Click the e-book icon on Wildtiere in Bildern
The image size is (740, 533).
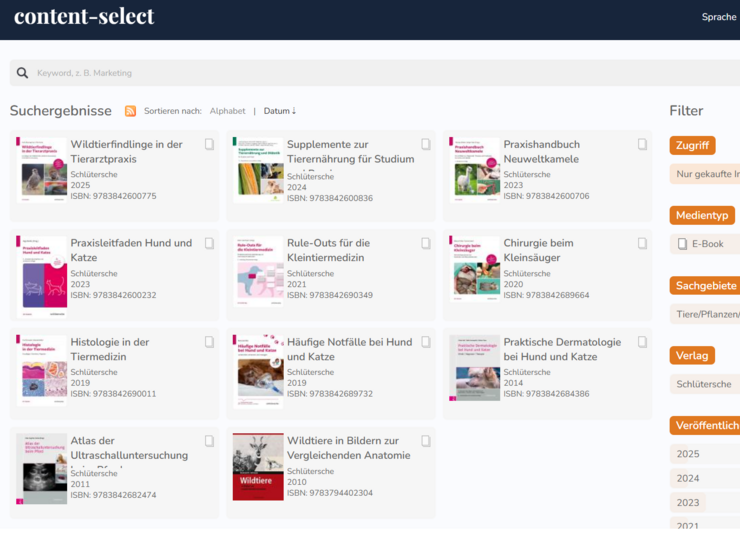[426, 441]
